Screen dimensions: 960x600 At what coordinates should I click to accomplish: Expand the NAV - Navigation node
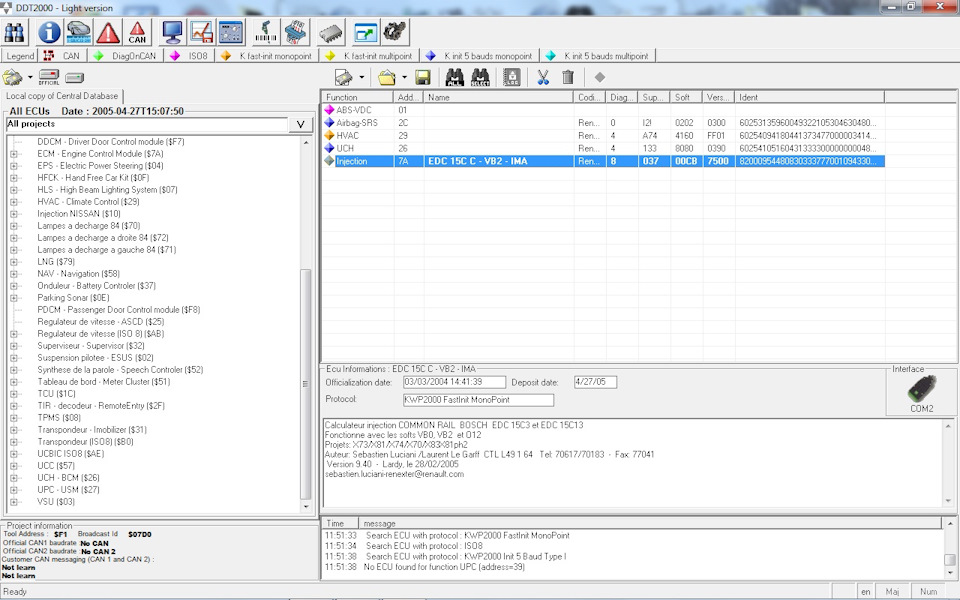click(14, 274)
